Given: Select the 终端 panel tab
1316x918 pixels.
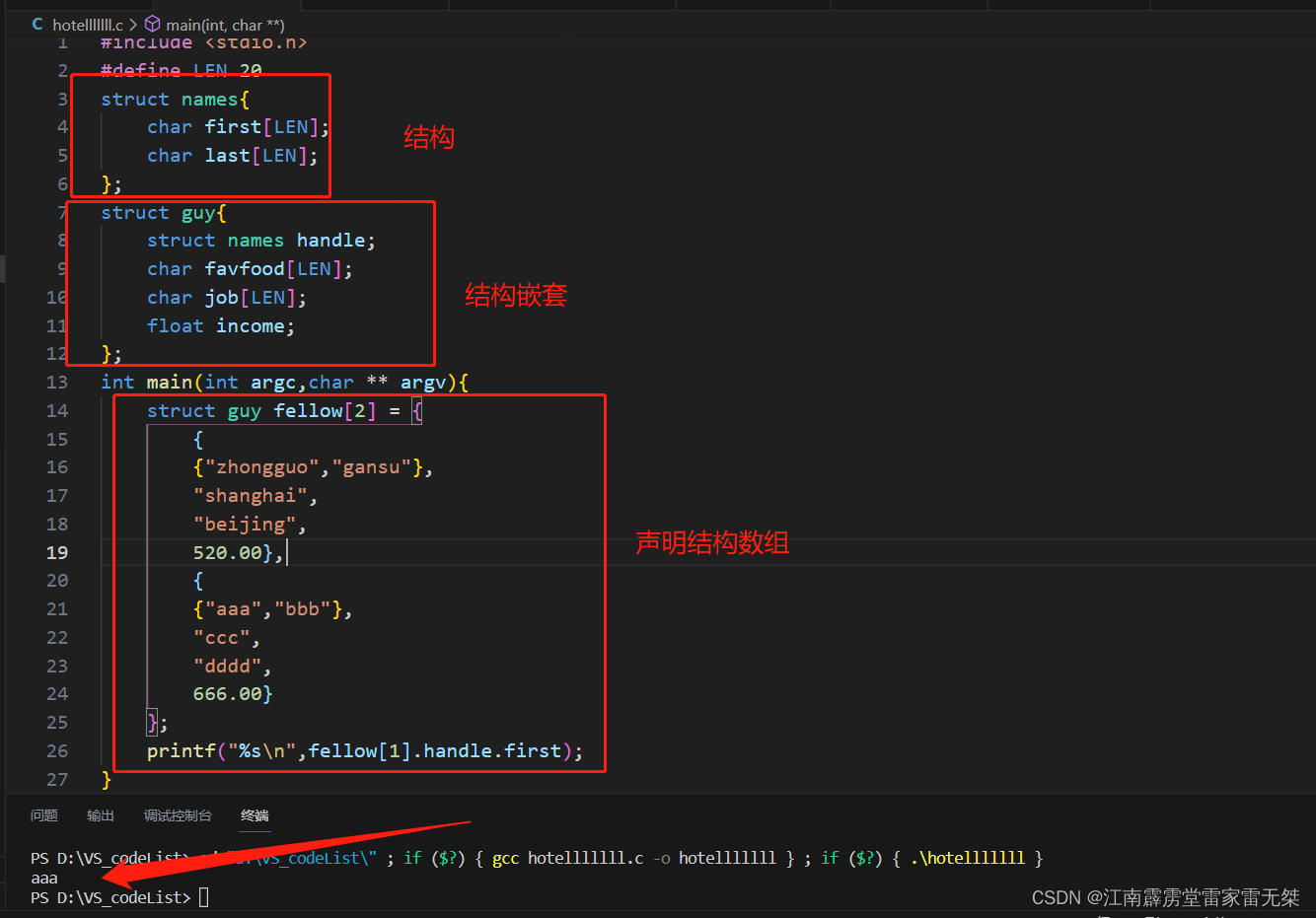Looking at the screenshot, I should point(255,815).
